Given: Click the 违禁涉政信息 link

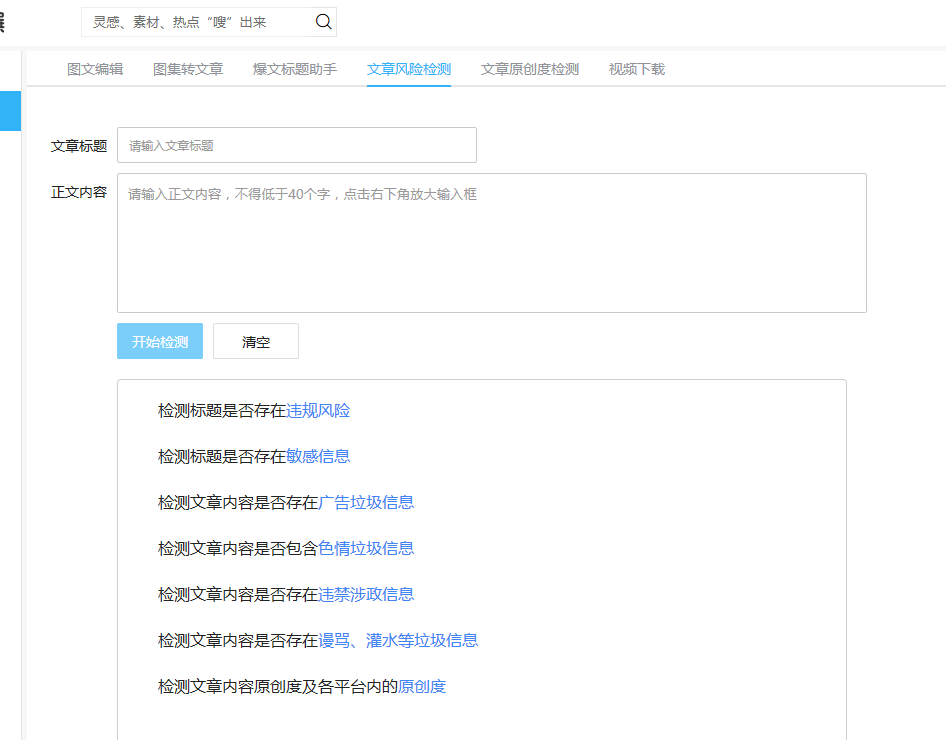Looking at the screenshot, I should click(x=366, y=595).
